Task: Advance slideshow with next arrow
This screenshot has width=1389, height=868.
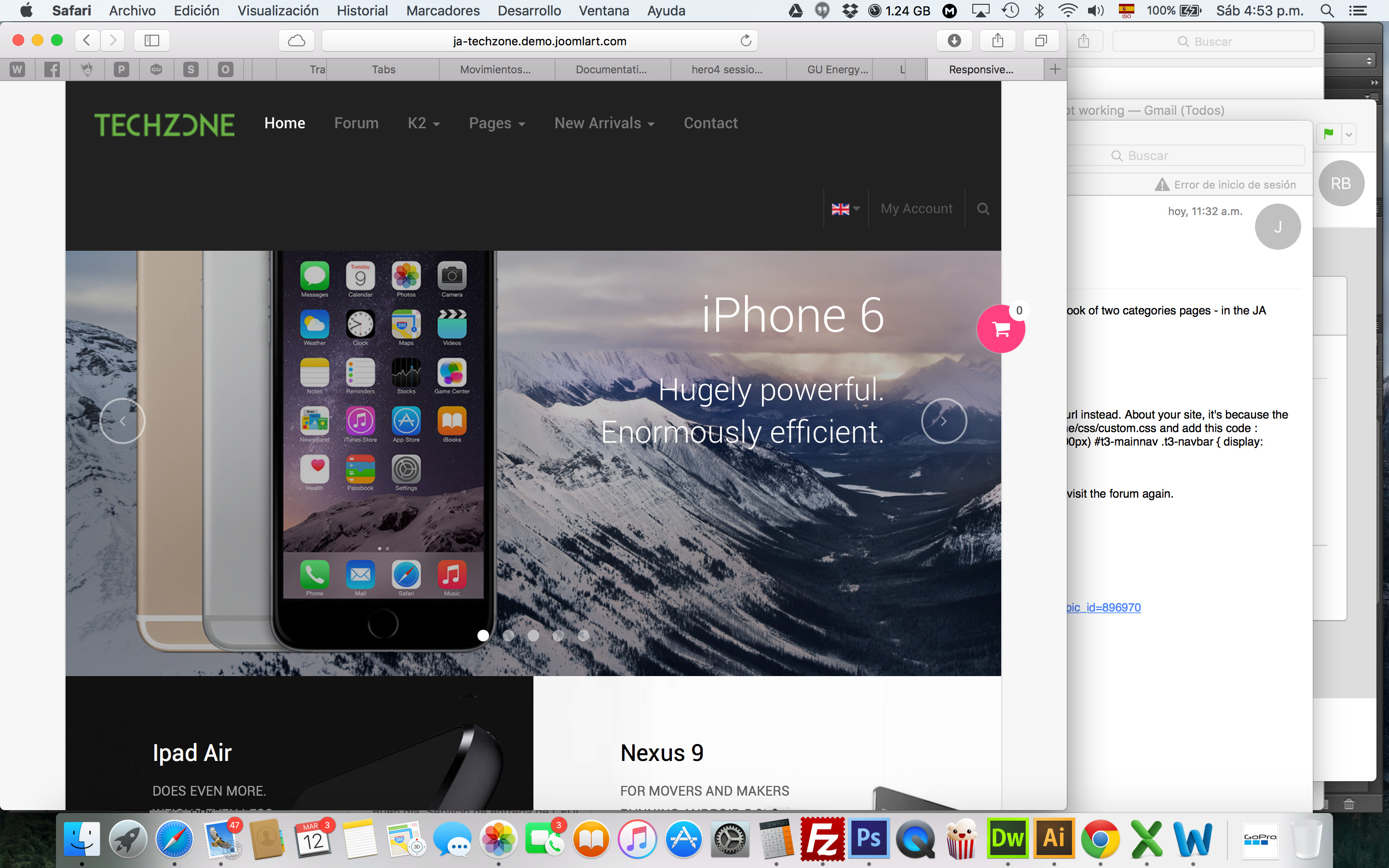Action: point(943,421)
